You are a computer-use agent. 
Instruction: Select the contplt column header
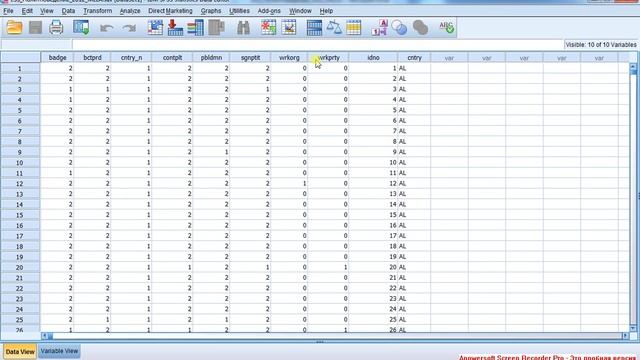[172, 58]
